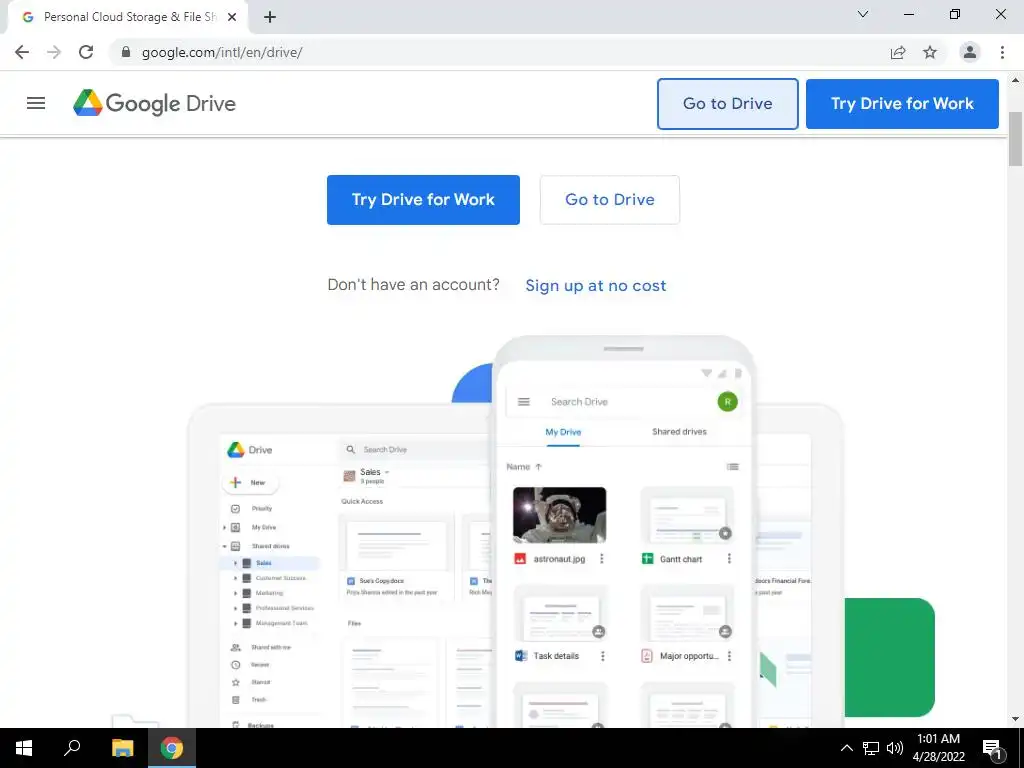Open the tab search chevron
The image size is (1024, 768).
coord(863,14)
